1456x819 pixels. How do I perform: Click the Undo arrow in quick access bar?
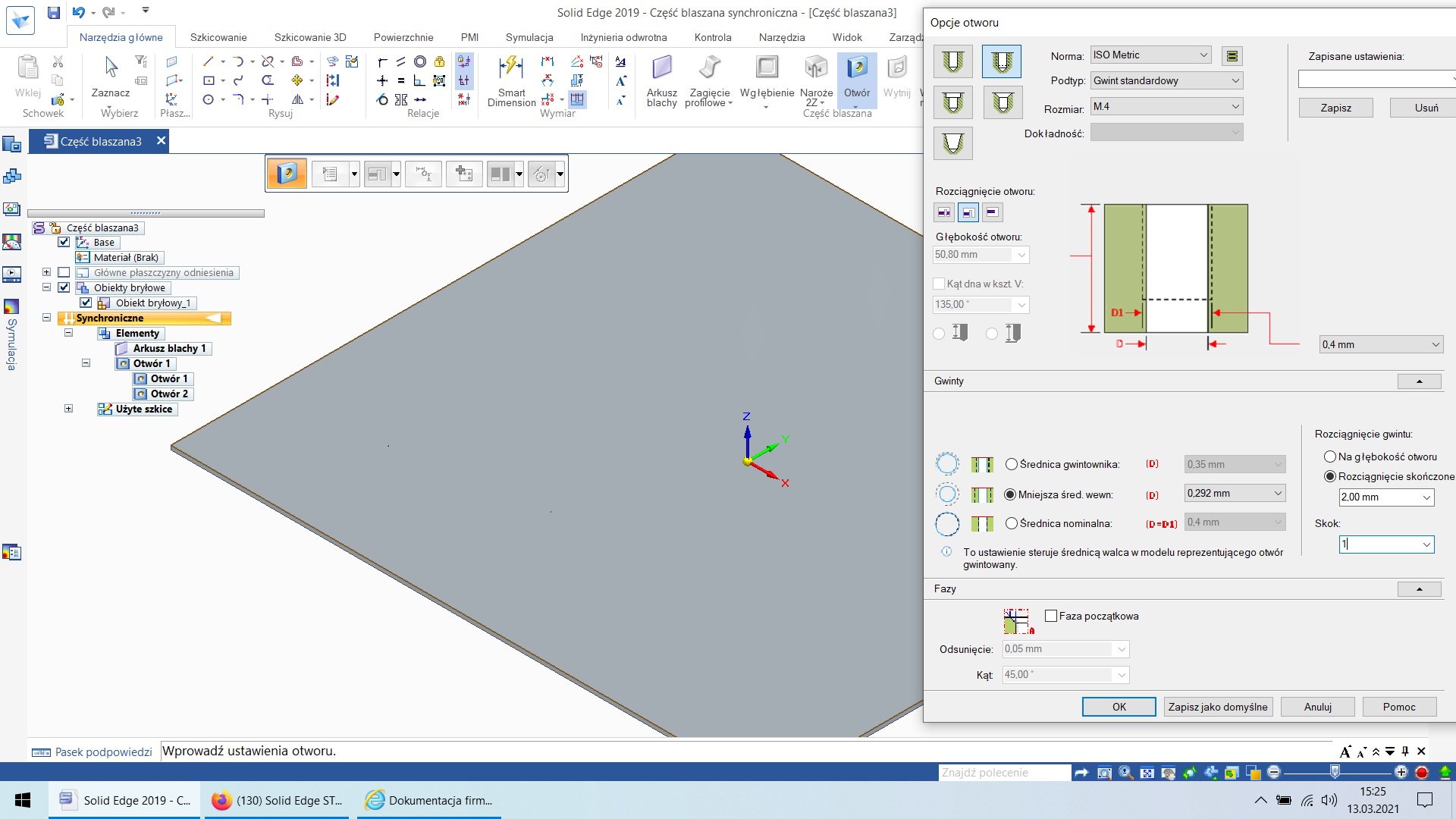(x=78, y=12)
